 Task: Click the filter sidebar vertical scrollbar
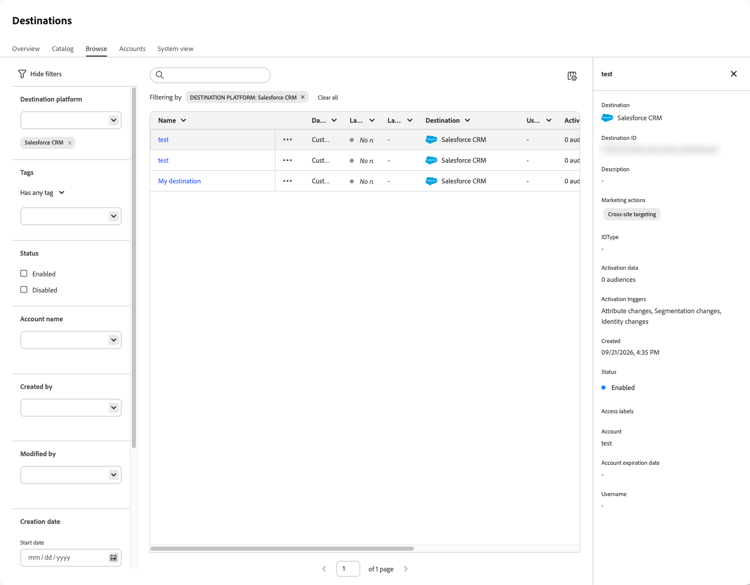(x=134, y=268)
